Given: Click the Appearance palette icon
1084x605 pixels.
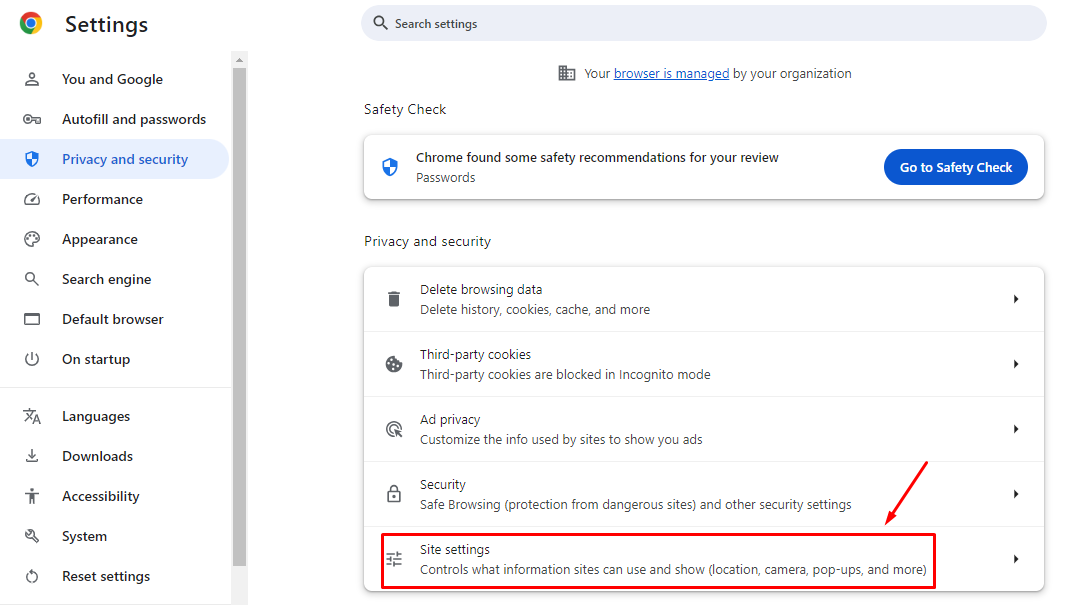Looking at the screenshot, I should [x=32, y=239].
